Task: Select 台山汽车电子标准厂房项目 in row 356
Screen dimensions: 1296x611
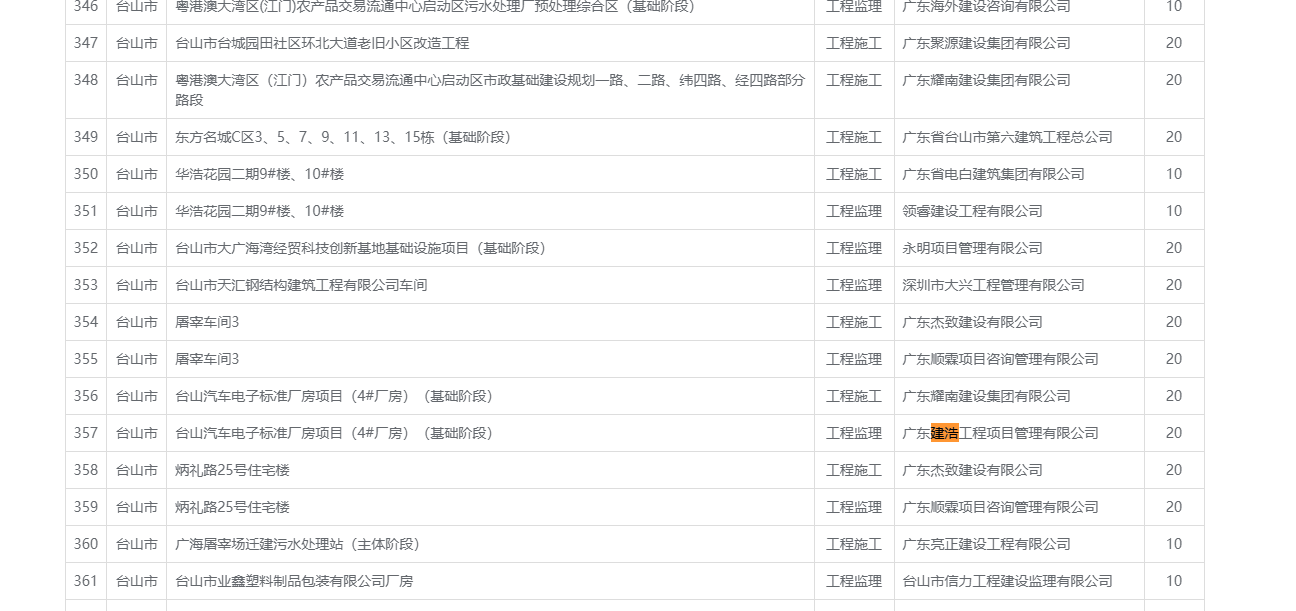Action: (x=337, y=396)
